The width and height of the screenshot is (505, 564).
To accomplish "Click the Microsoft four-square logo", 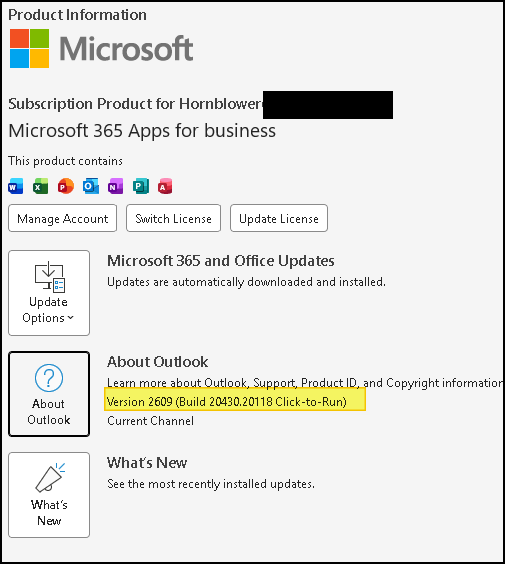I will (x=29, y=48).
